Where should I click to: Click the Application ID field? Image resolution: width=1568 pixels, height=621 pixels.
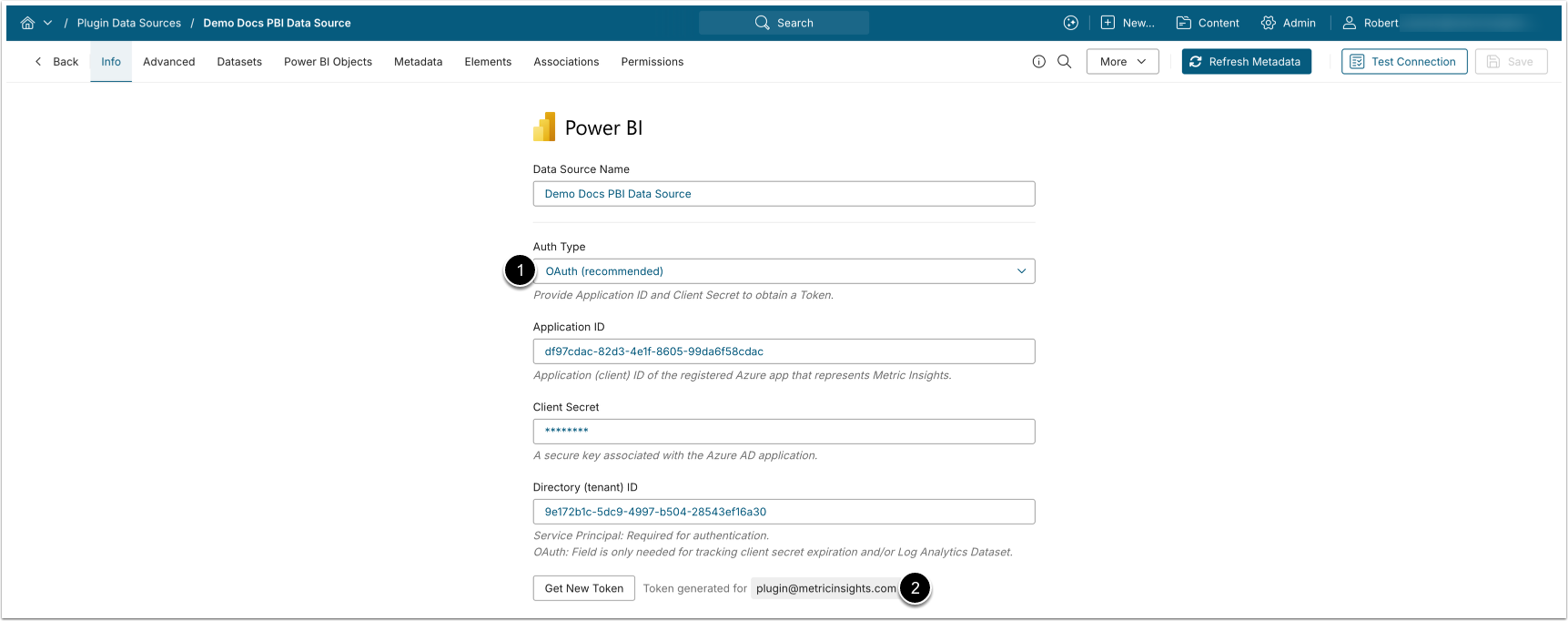(x=784, y=351)
